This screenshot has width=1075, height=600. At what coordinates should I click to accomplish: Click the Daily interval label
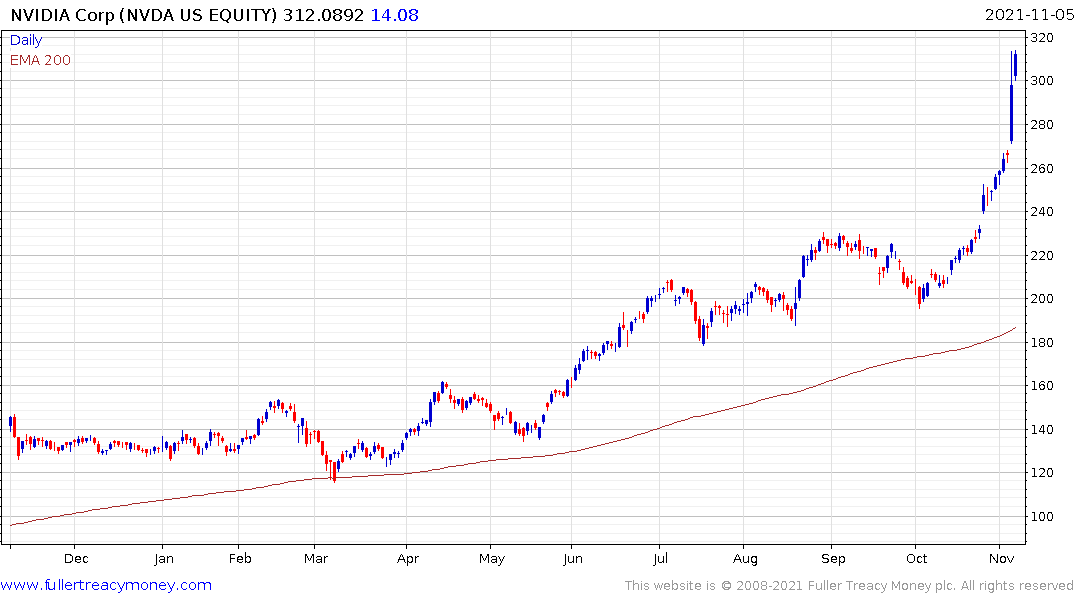coord(26,40)
